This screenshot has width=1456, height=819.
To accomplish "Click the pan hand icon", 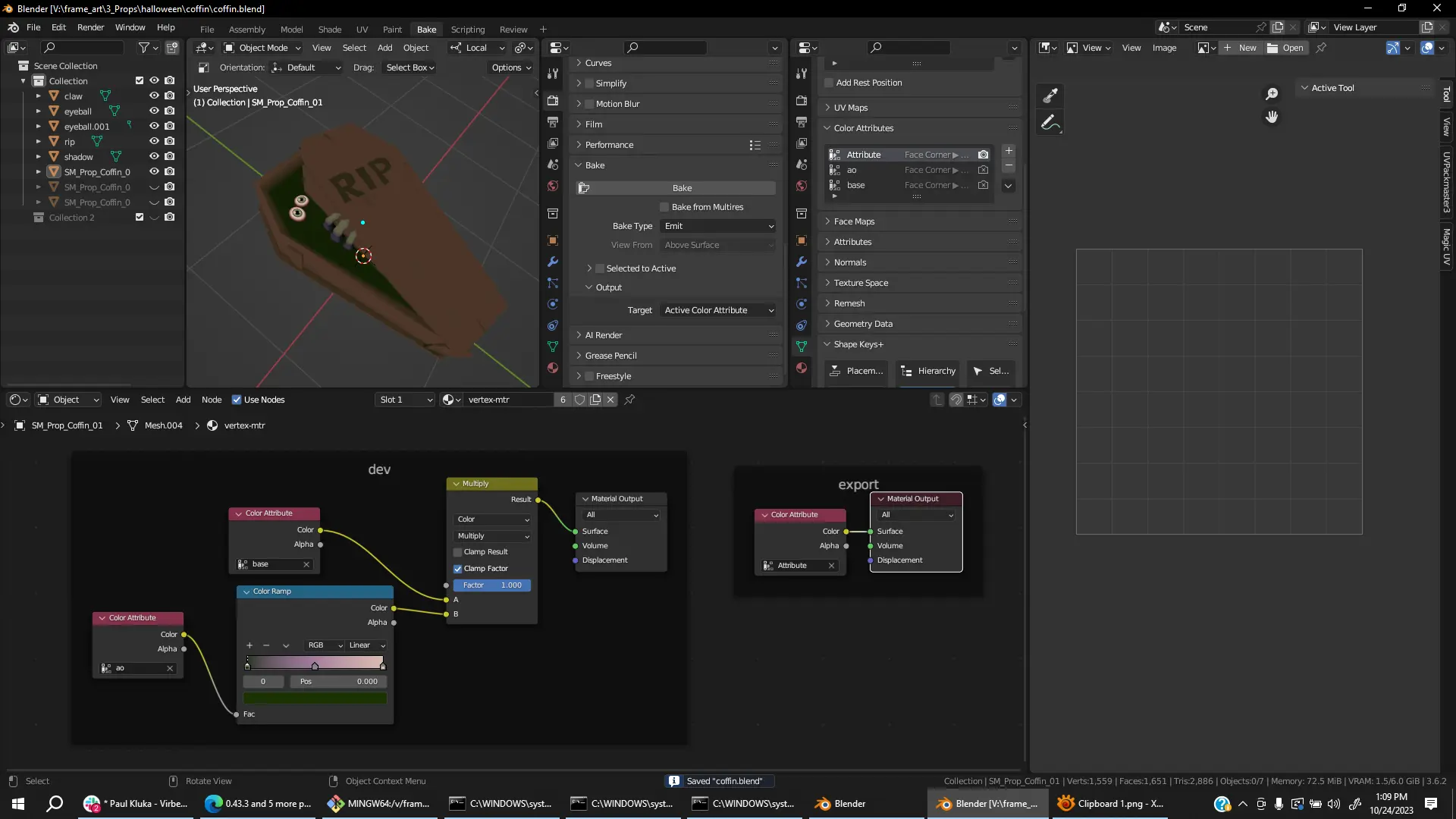I will 1272,117.
